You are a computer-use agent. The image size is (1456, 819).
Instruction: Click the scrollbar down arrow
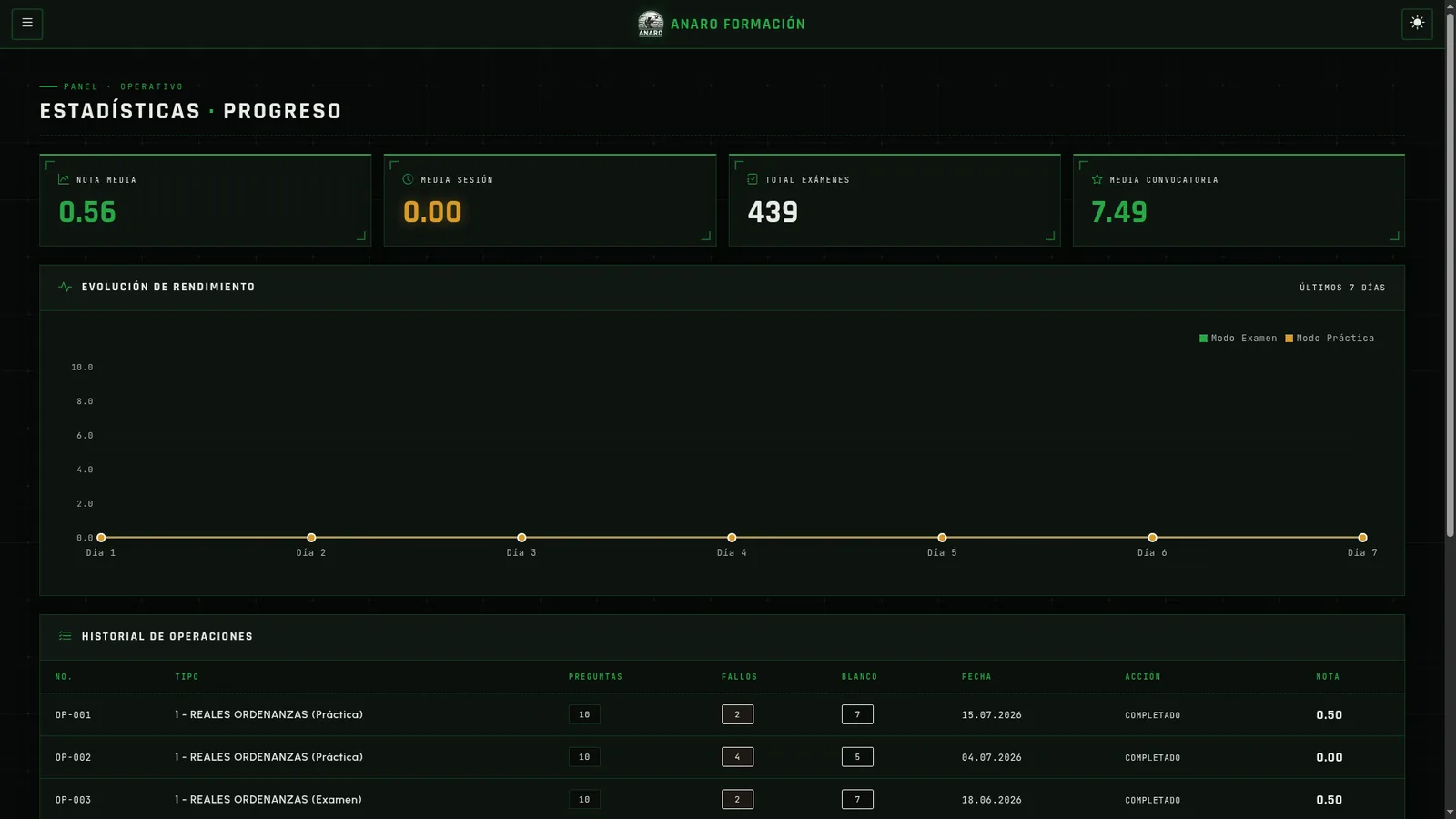tap(1450, 812)
